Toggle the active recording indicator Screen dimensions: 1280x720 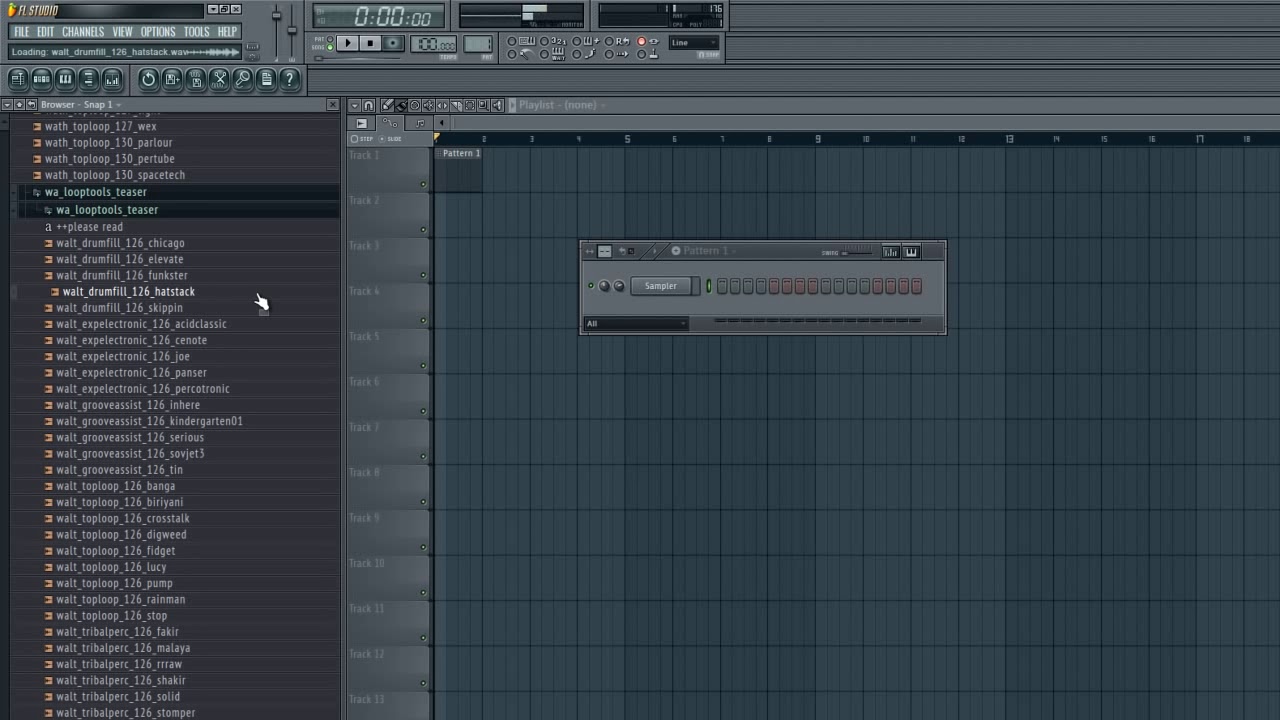click(641, 41)
